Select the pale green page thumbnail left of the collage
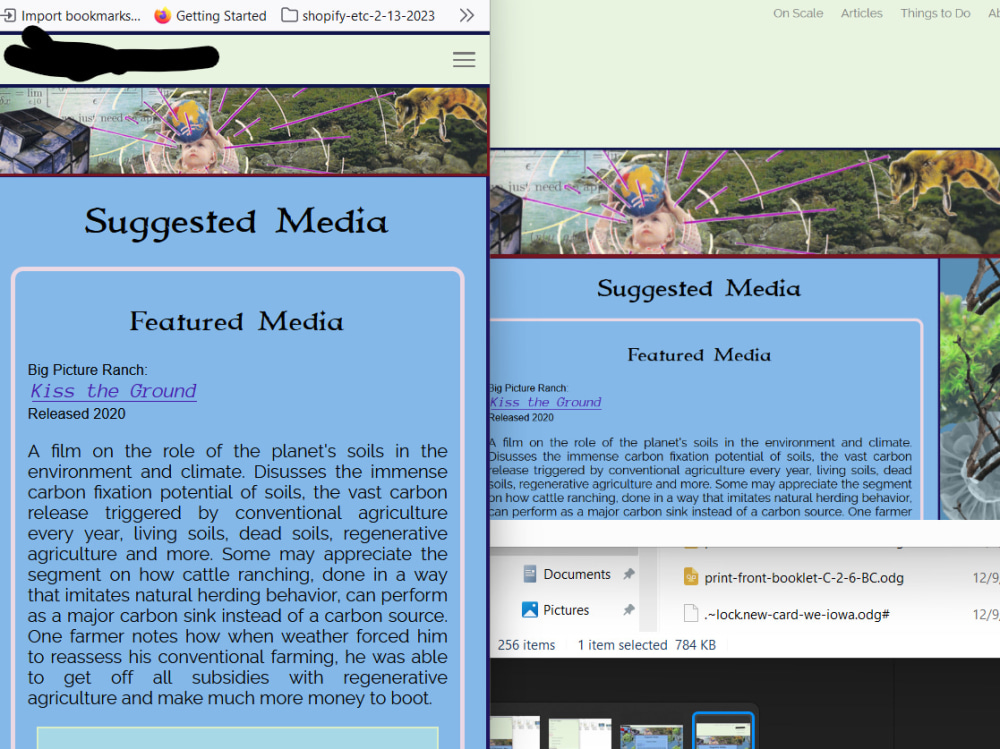Image resolution: width=1000 pixels, height=749 pixels. 580,734
